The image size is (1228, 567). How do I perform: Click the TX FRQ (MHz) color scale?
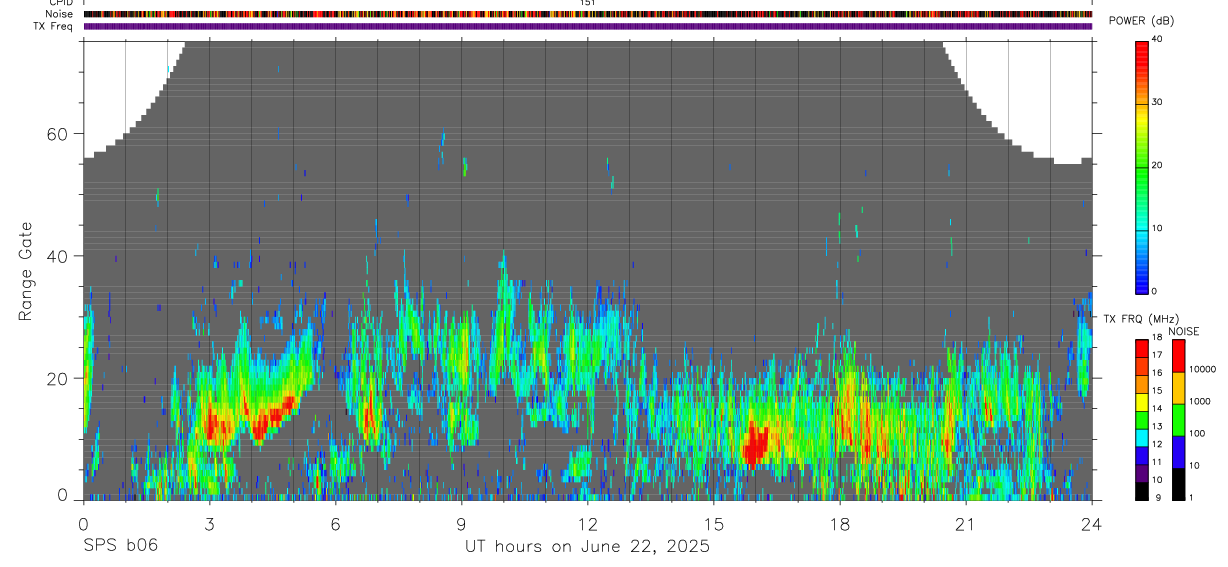coord(1142,419)
